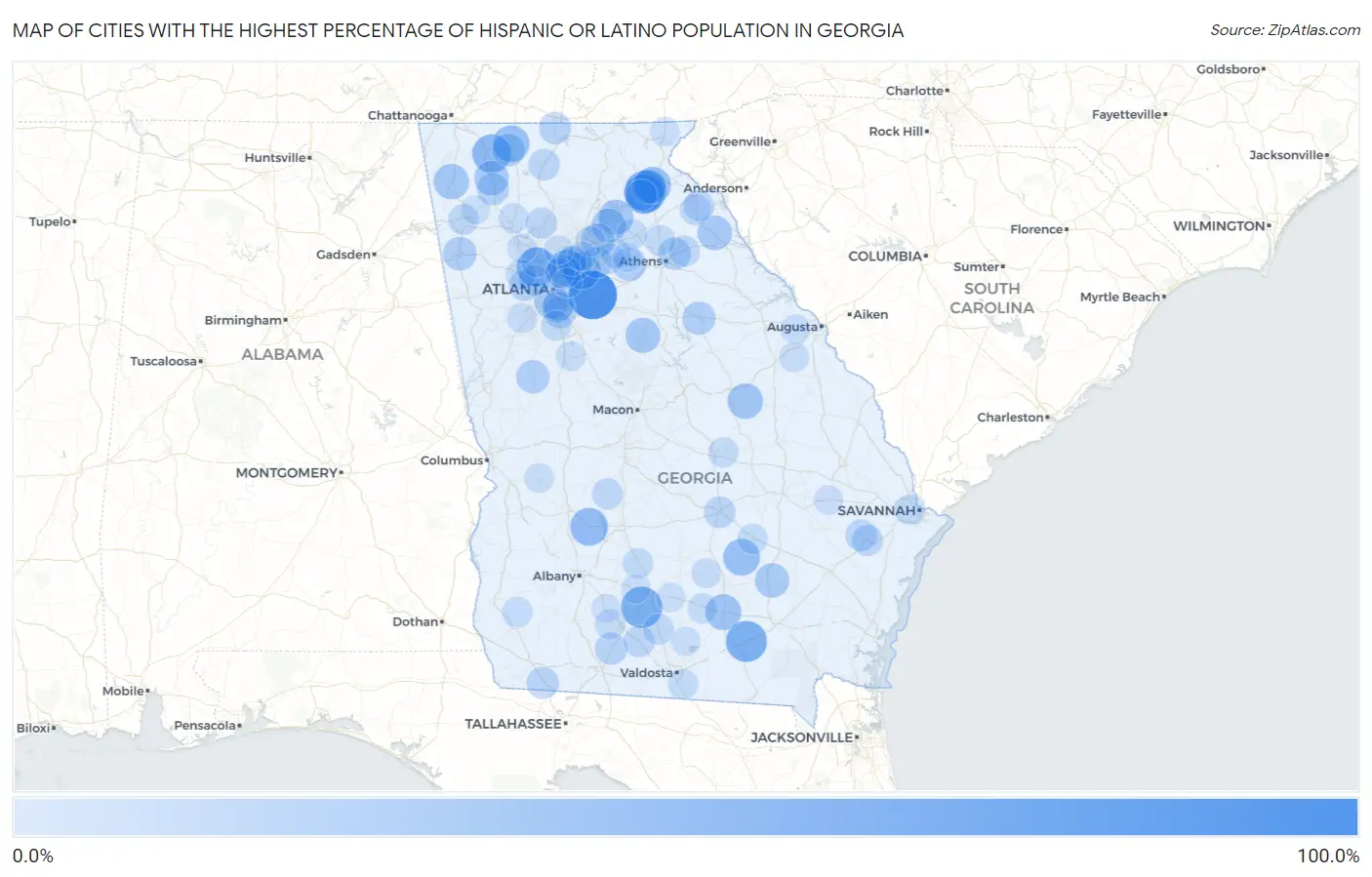Viewport: 1372px width, 877px height.
Task: Click the Tuscaloosa city label
Action: [164, 361]
